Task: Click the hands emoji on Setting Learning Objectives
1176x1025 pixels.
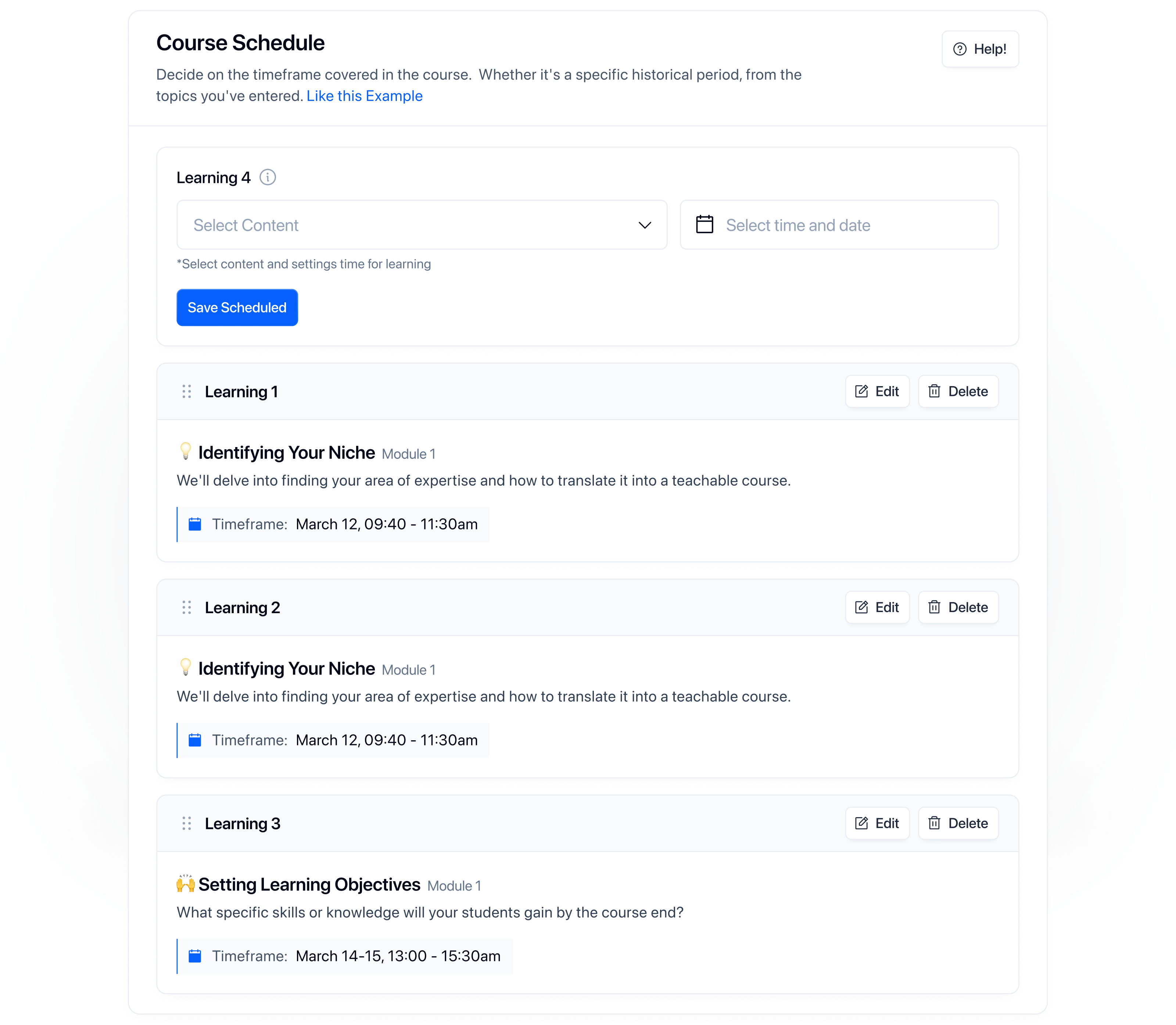Action: [x=186, y=884]
